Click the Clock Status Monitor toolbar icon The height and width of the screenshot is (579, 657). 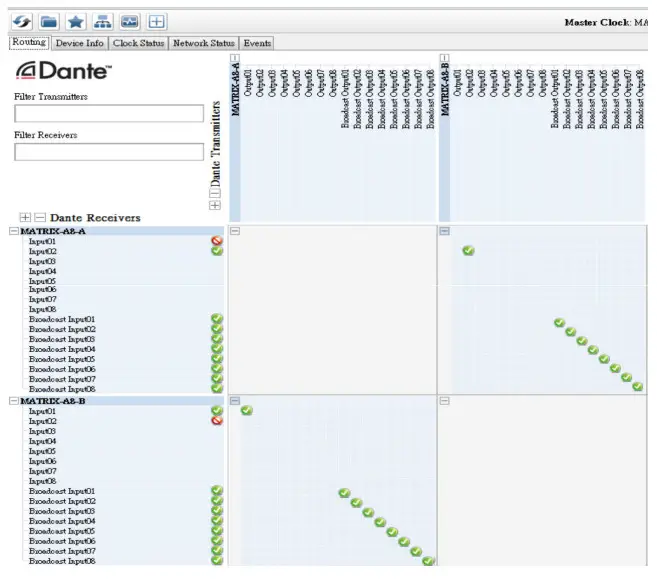pyautogui.click(x=129, y=22)
